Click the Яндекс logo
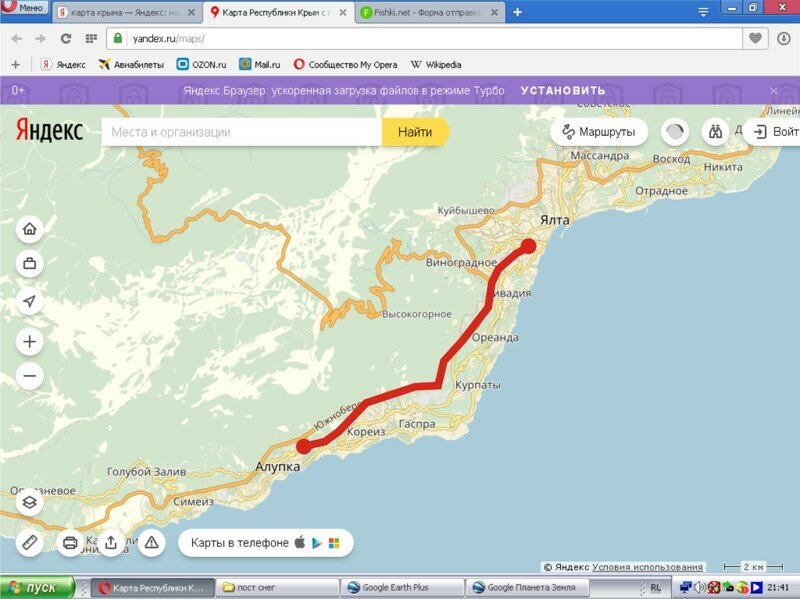Image resolution: width=800 pixels, height=599 pixels. 49,131
